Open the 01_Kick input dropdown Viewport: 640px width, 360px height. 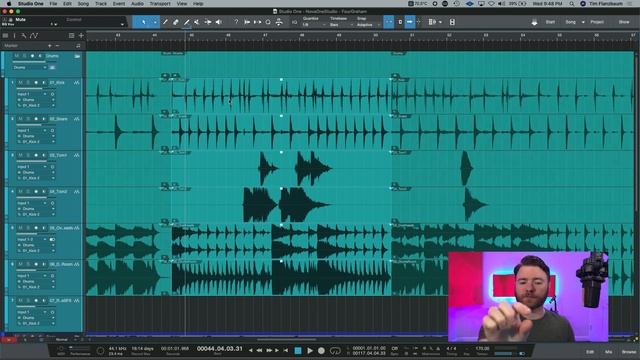(x=32, y=94)
